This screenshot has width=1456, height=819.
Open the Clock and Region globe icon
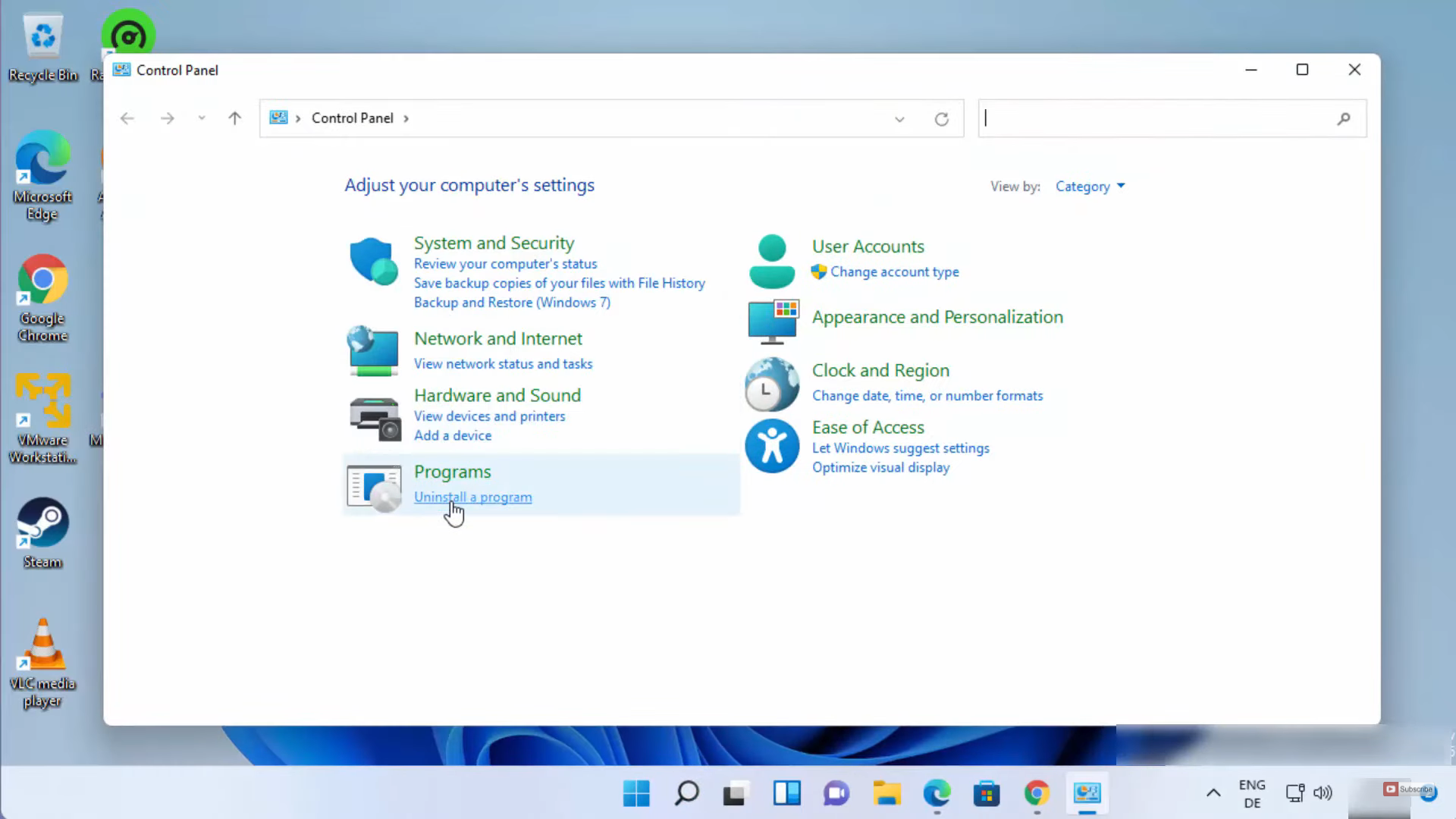click(771, 384)
